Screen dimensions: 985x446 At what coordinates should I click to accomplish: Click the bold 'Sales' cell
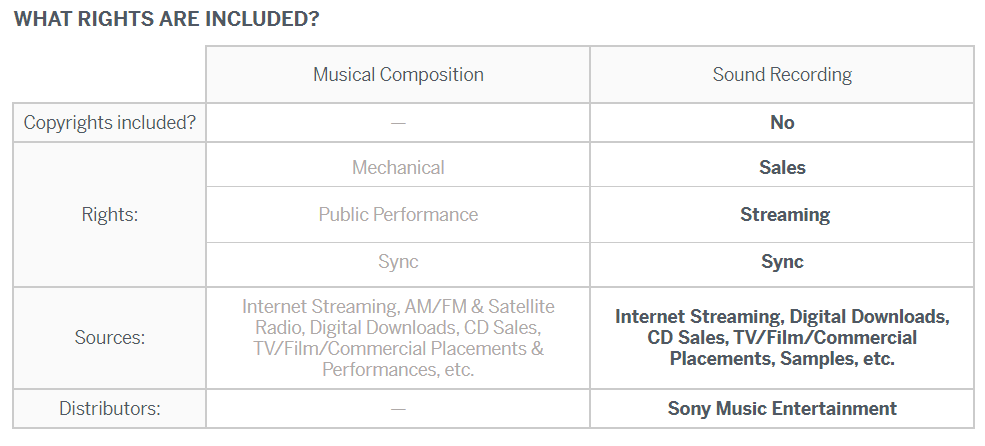pyautogui.click(x=782, y=167)
